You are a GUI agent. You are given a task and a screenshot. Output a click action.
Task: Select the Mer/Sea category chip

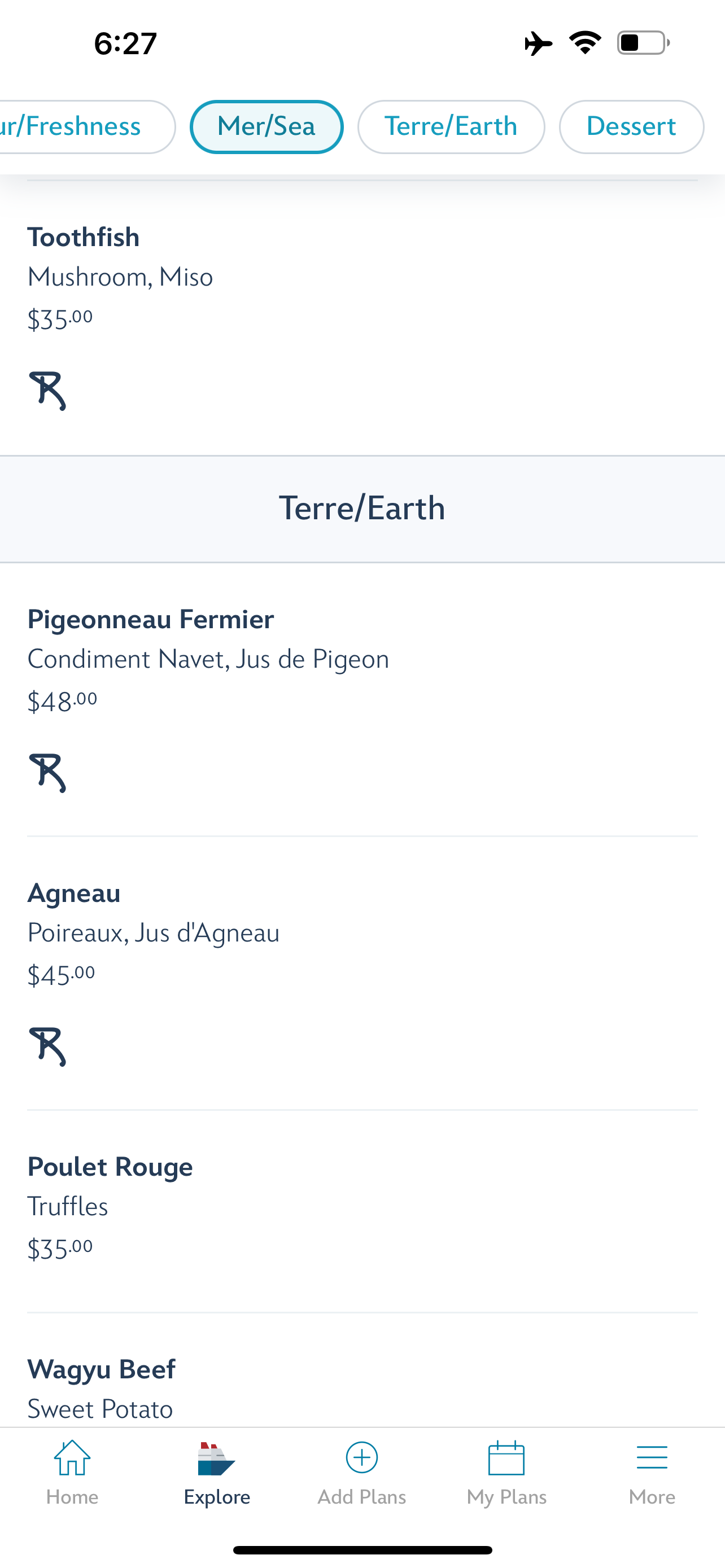point(267,126)
